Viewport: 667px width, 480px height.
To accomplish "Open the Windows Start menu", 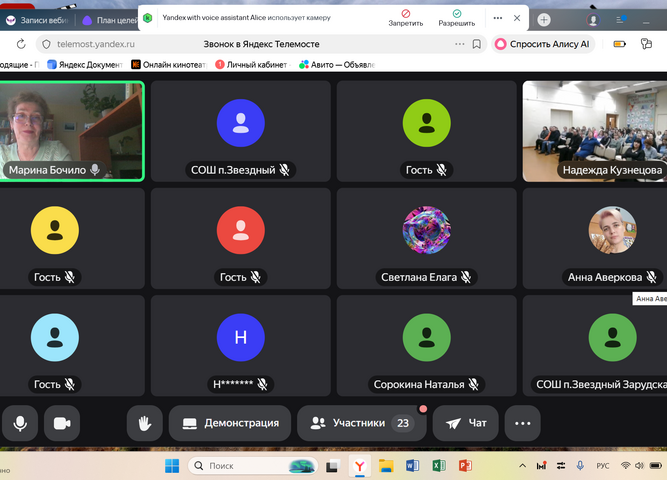I will (172, 466).
